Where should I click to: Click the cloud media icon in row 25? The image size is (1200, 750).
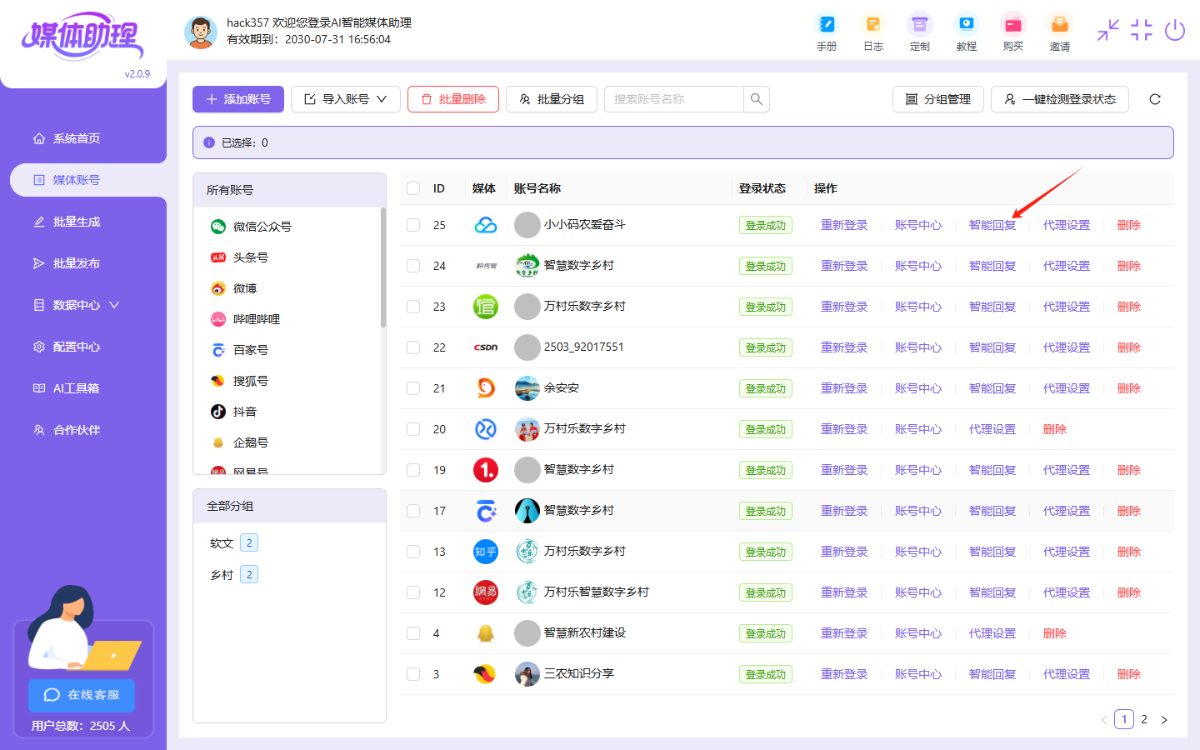[485, 225]
